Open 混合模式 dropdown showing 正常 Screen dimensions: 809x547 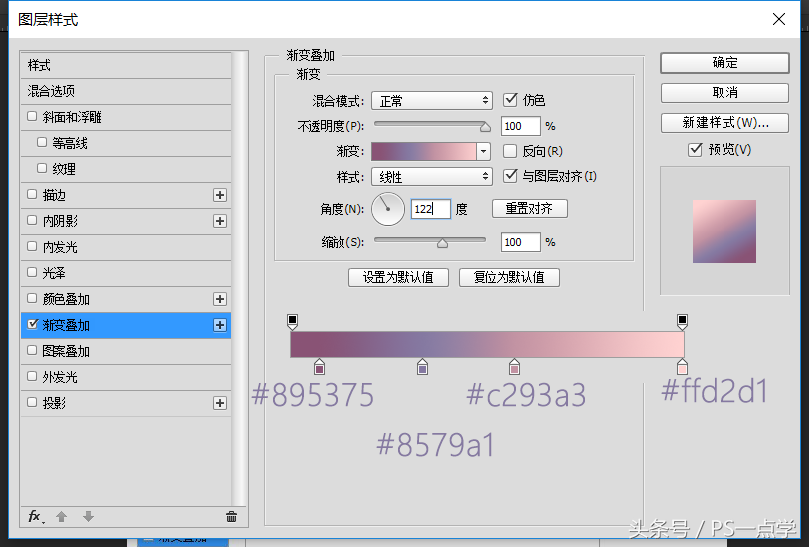[x=432, y=101]
